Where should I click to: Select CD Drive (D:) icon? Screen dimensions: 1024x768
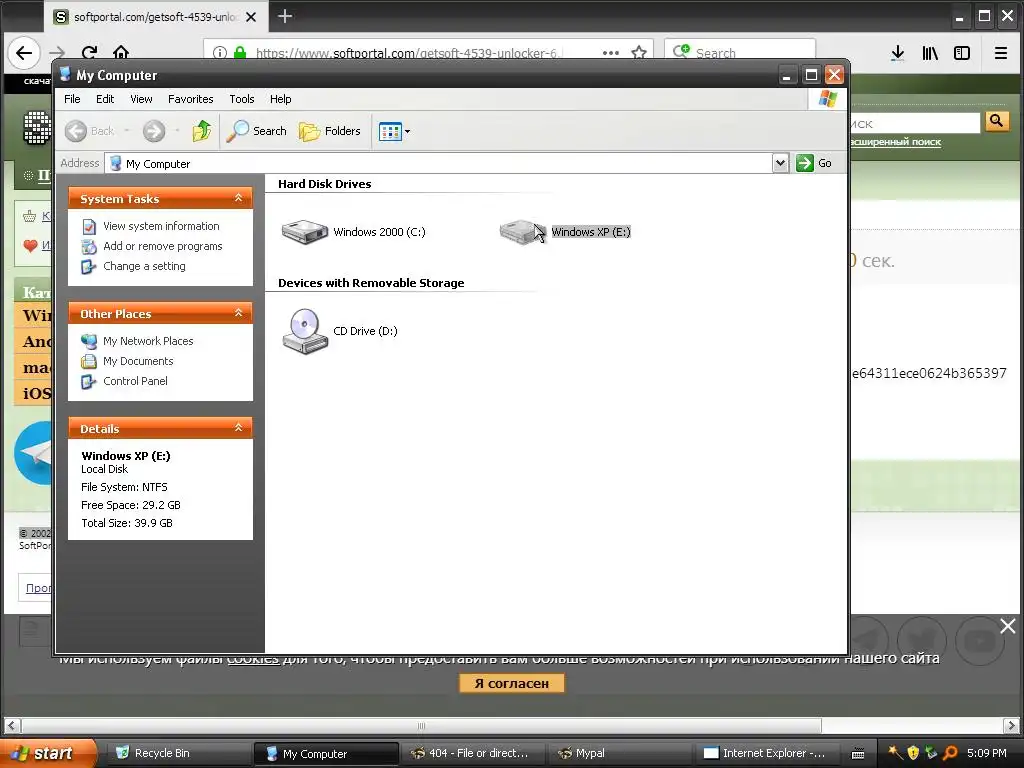(x=304, y=331)
